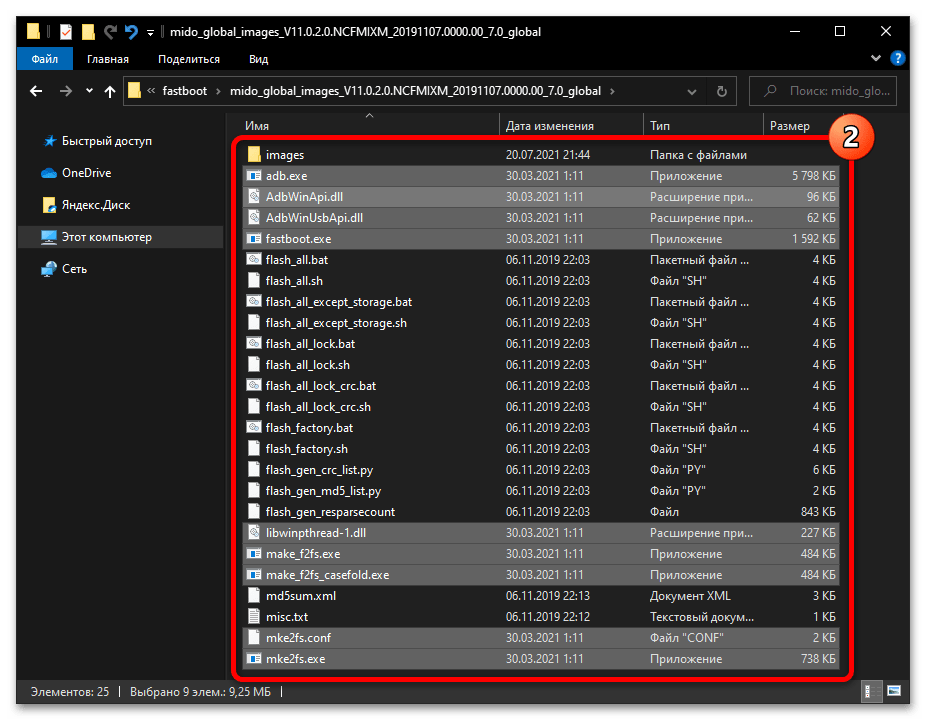Image resolution: width=926 pixels, height=720 pixels.
Task: Select Сеть in navigation pane
Action: [74, 269]
